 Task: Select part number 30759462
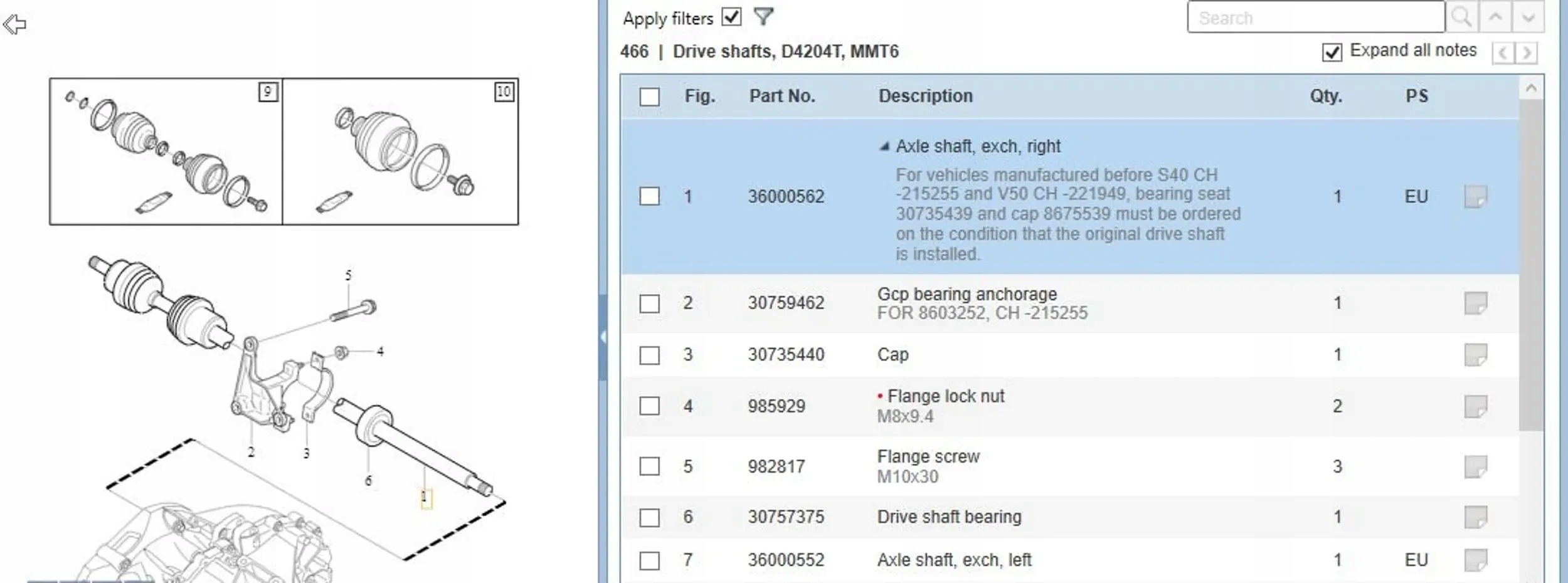pos(786,303)
